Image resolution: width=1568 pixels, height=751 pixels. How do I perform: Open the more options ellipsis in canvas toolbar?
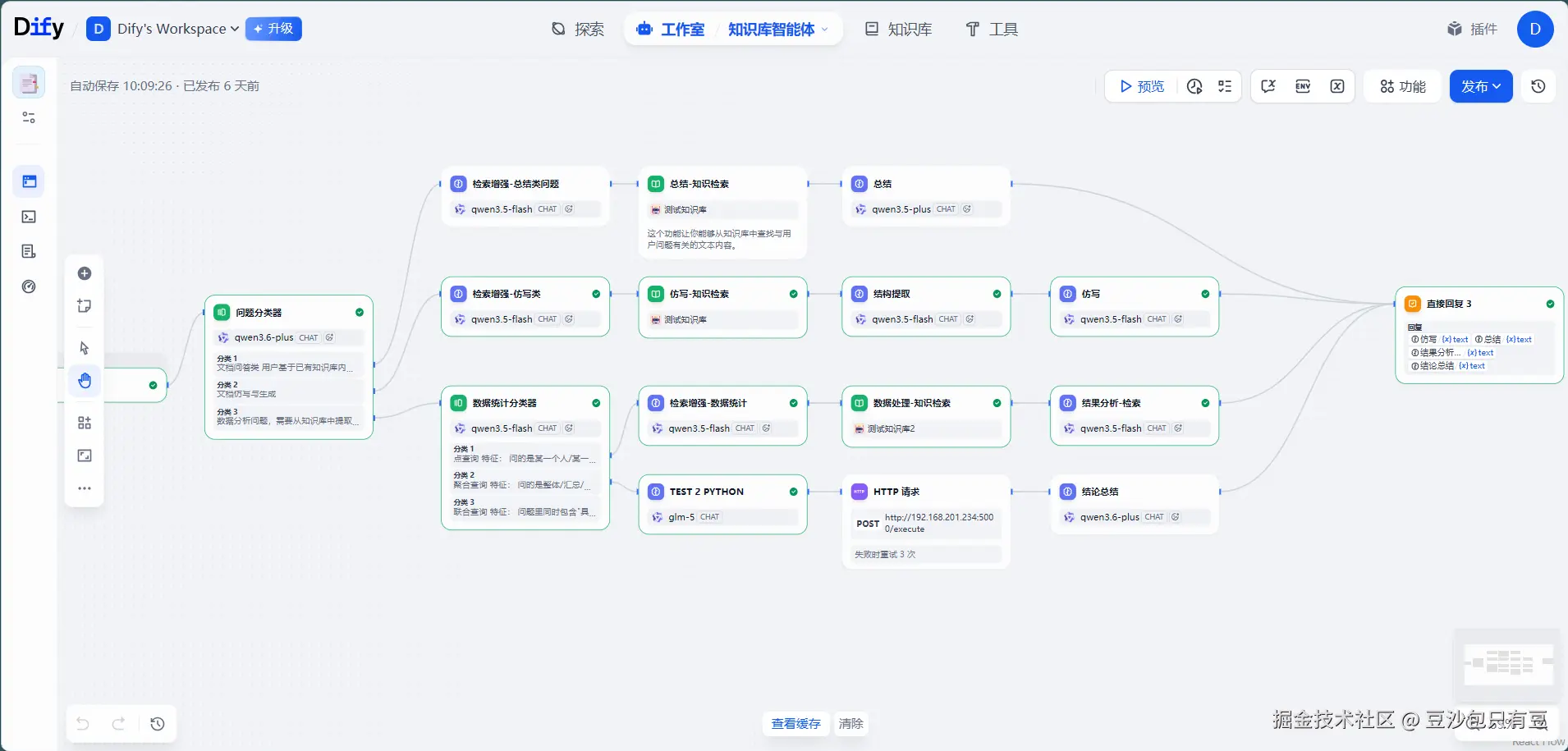pos(85,488)
